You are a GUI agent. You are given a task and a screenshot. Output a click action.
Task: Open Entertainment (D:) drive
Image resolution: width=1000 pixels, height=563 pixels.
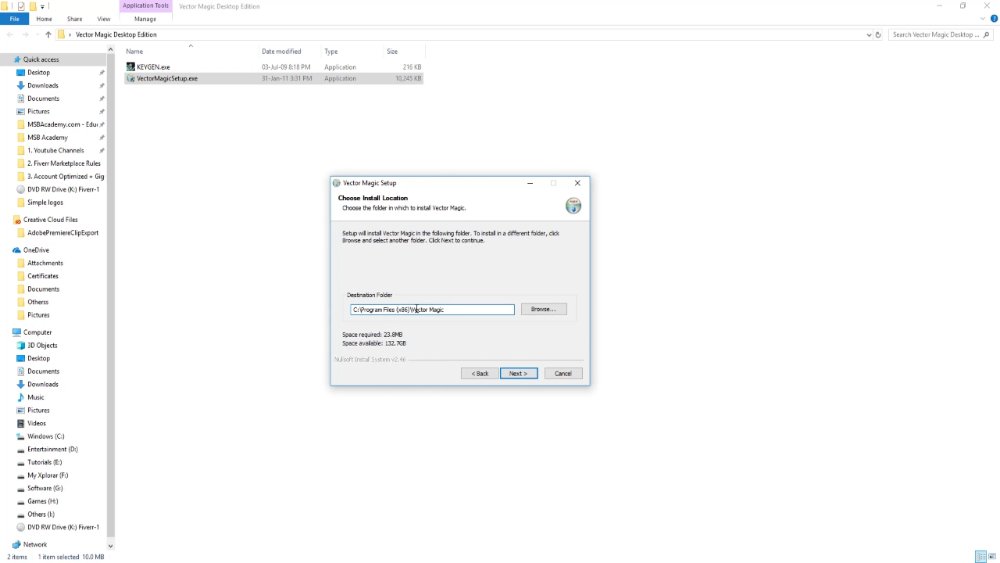(52, 449)
